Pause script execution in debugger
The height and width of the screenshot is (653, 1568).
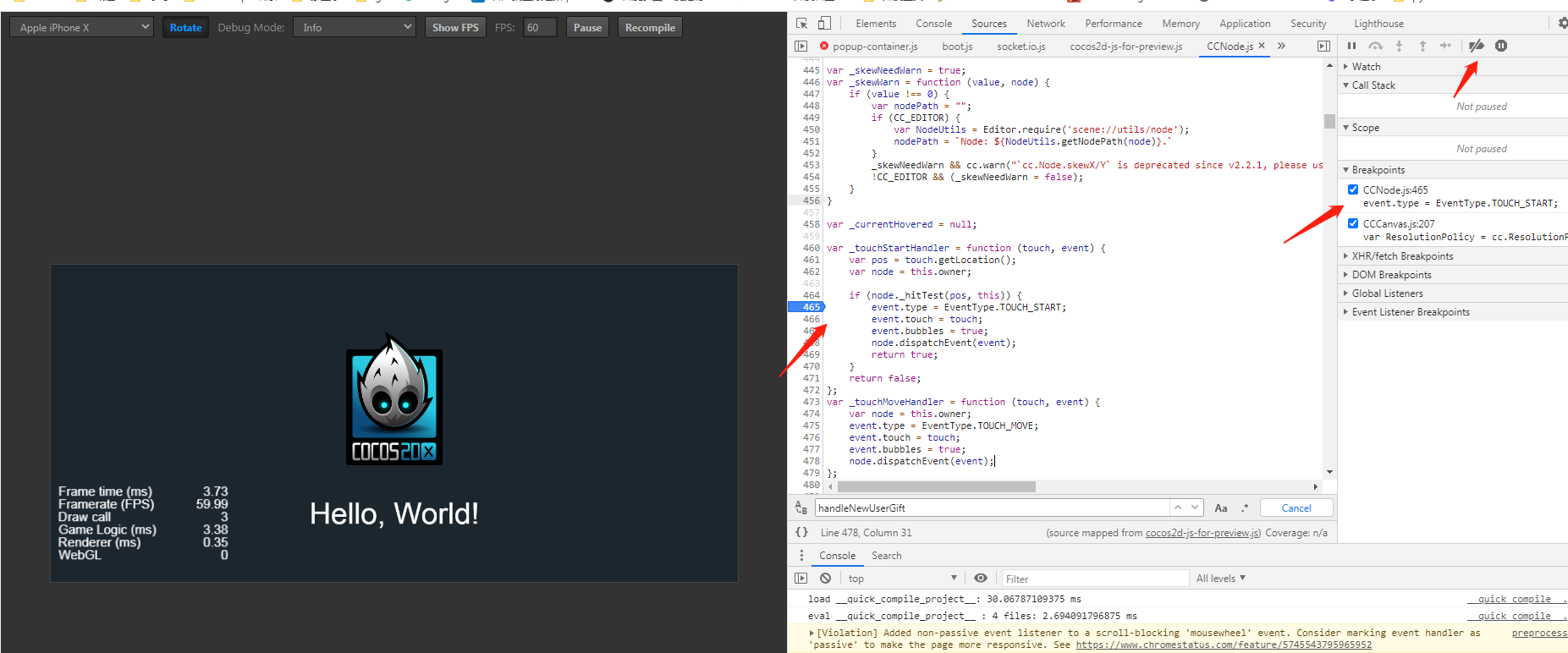1351,46
